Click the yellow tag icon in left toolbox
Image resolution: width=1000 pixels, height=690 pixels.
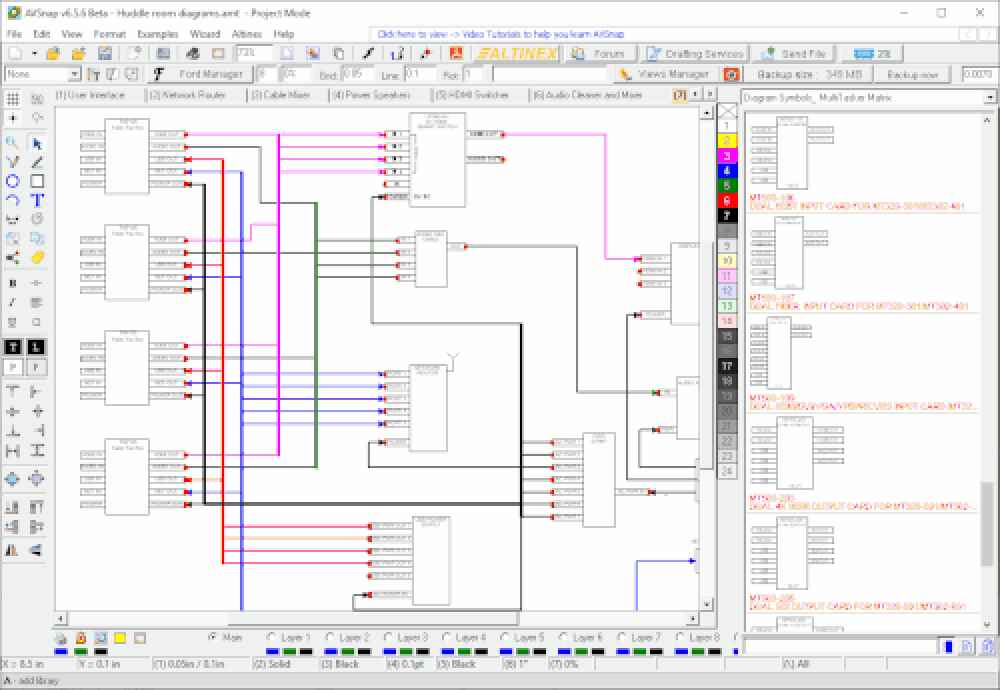pos(37,258)
